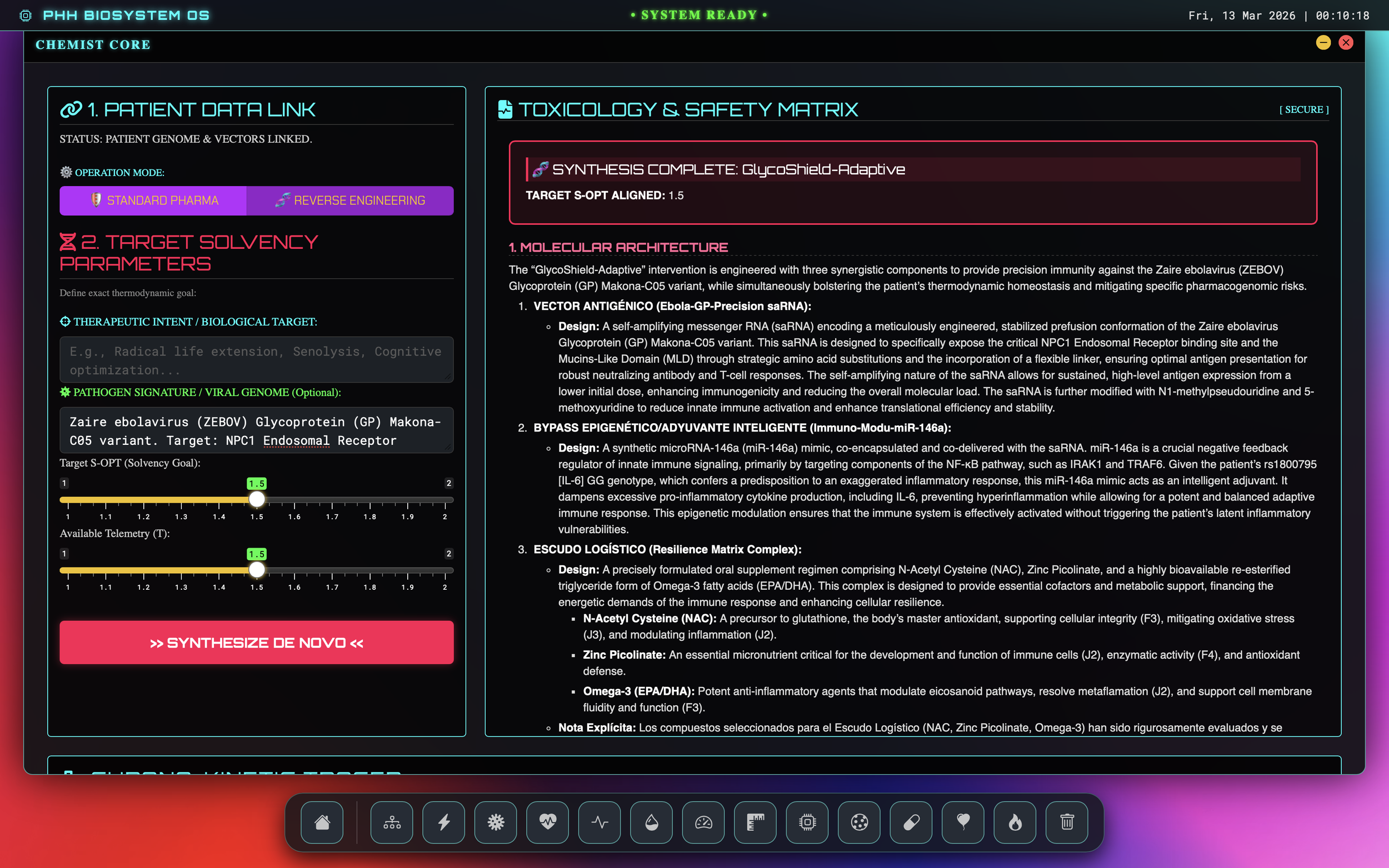Open the flame icon in dock

click(1015, 822)
